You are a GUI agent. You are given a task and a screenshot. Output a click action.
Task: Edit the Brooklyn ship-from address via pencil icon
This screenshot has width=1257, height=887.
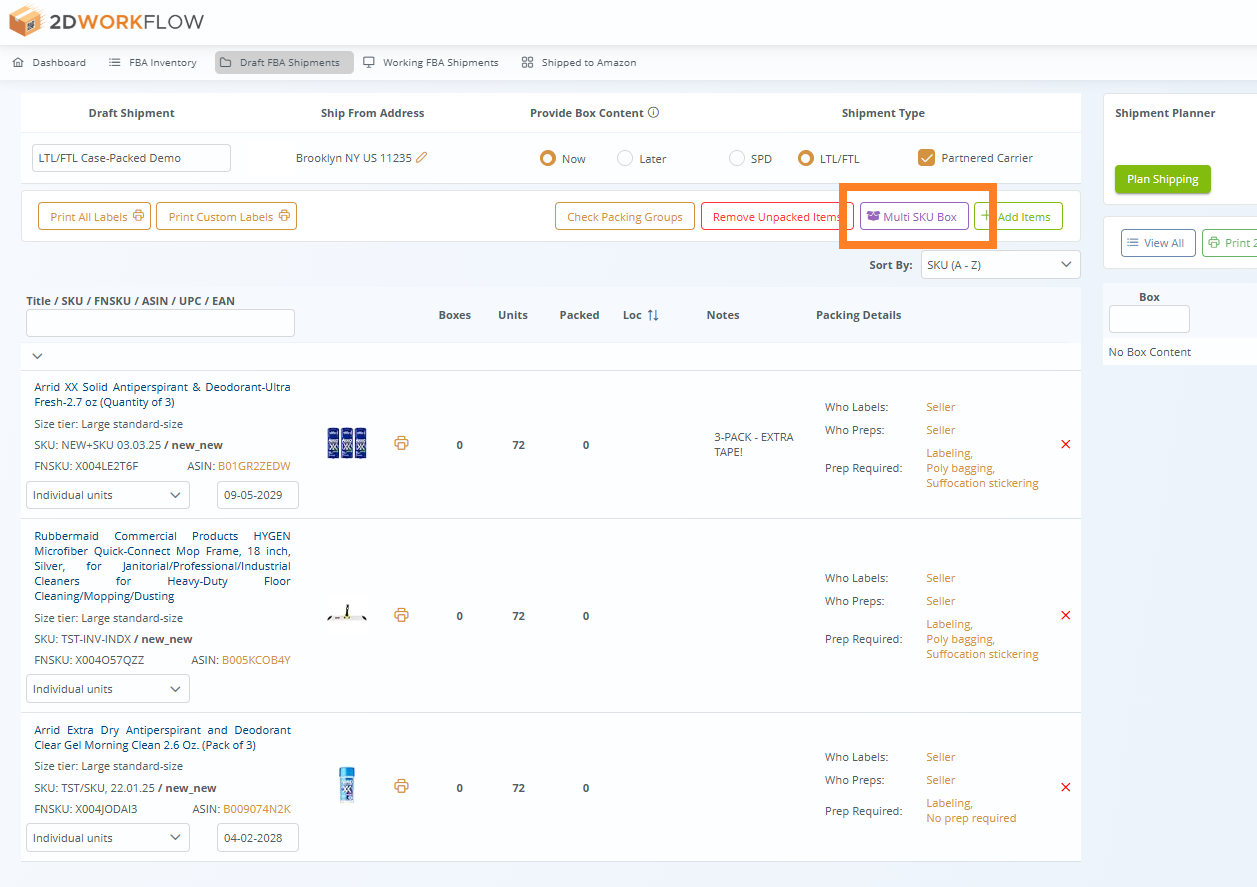coord(419,157)
